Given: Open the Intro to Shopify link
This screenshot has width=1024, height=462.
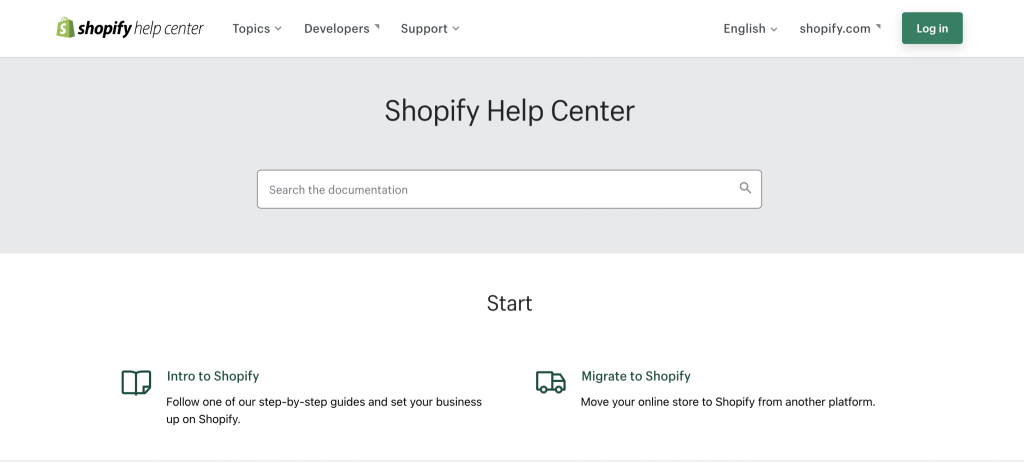Looking at the screenshot, I should pyautogui.click(x=213, y=376).
